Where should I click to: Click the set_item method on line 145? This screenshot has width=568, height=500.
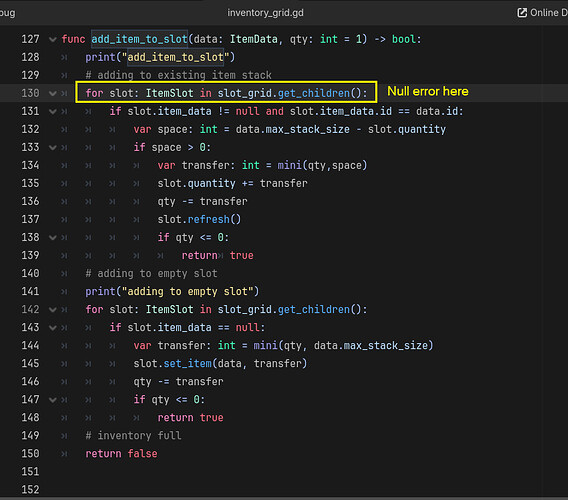187,363
